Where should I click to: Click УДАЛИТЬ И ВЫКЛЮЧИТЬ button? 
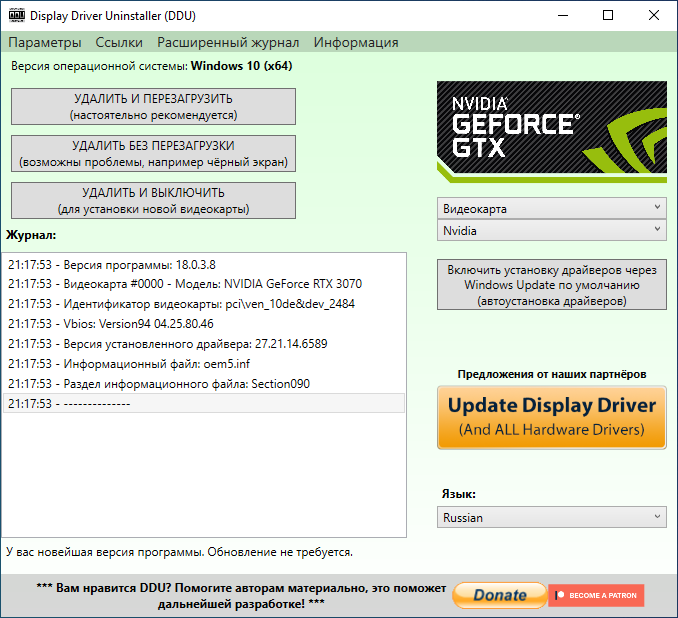(154, 201)
